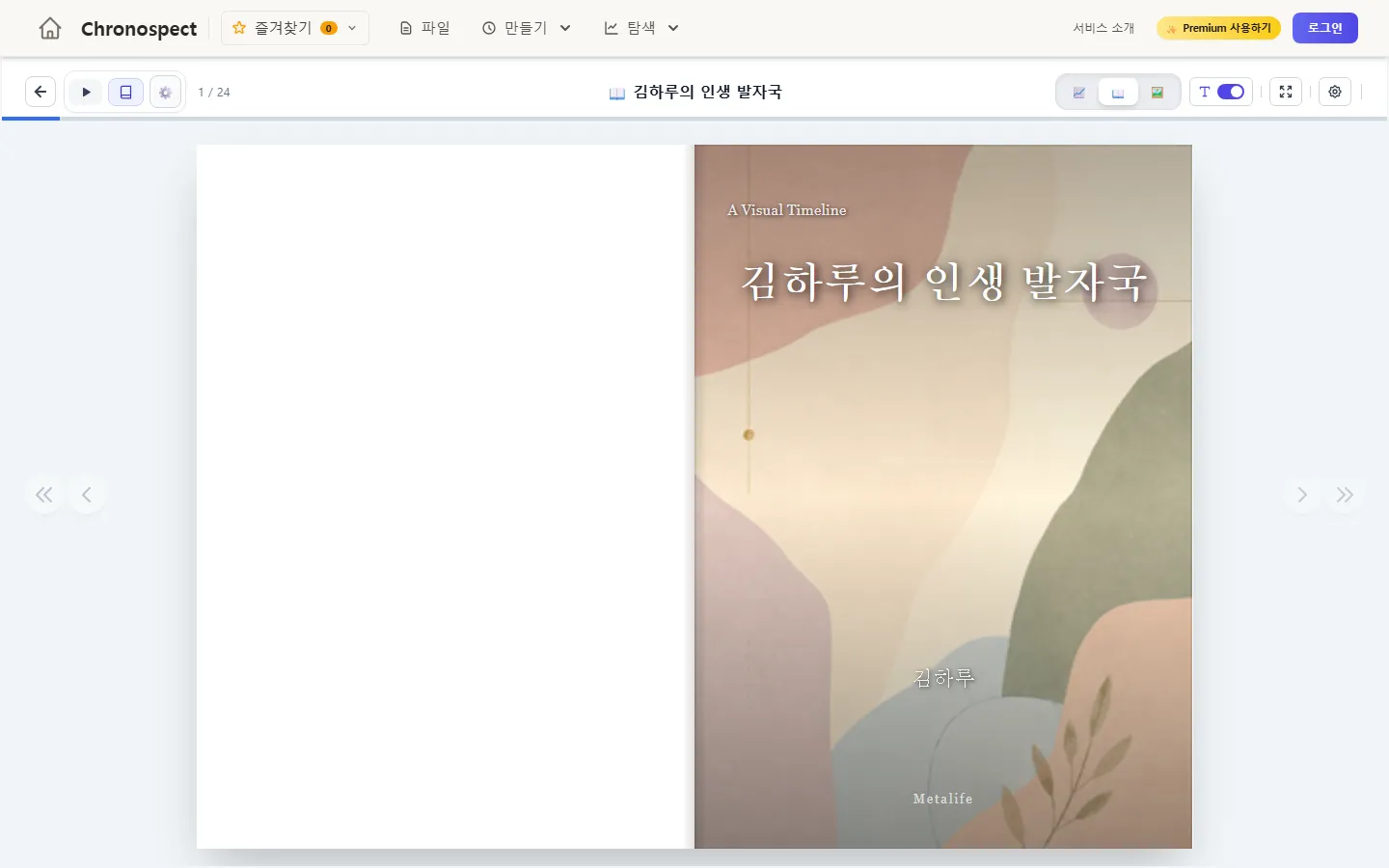The image size is (1389, 868).
Task: Jump to last page double arrow
Action: [x=1345, y=495]
